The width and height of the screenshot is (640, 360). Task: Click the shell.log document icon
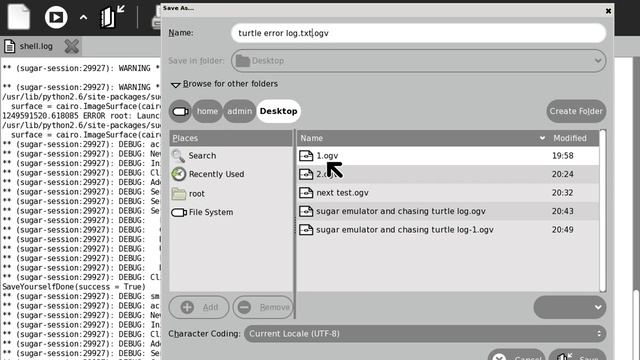tap(9, 46)
